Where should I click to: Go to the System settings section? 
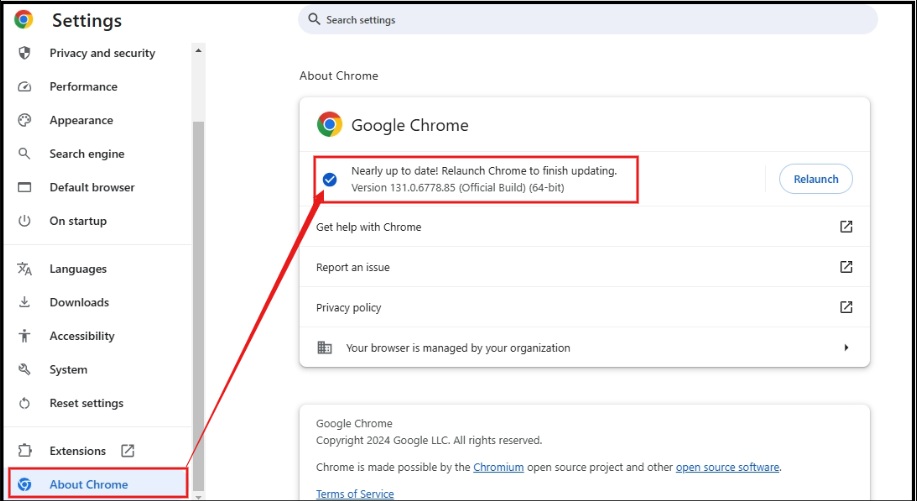(68, 370)
